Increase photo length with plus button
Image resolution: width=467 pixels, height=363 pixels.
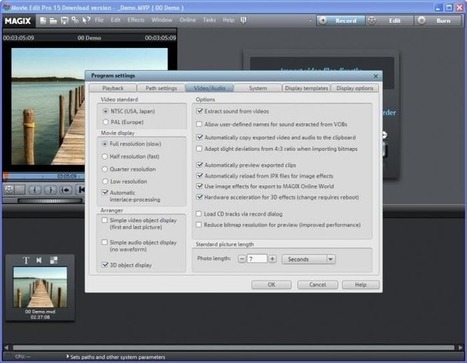273,259
